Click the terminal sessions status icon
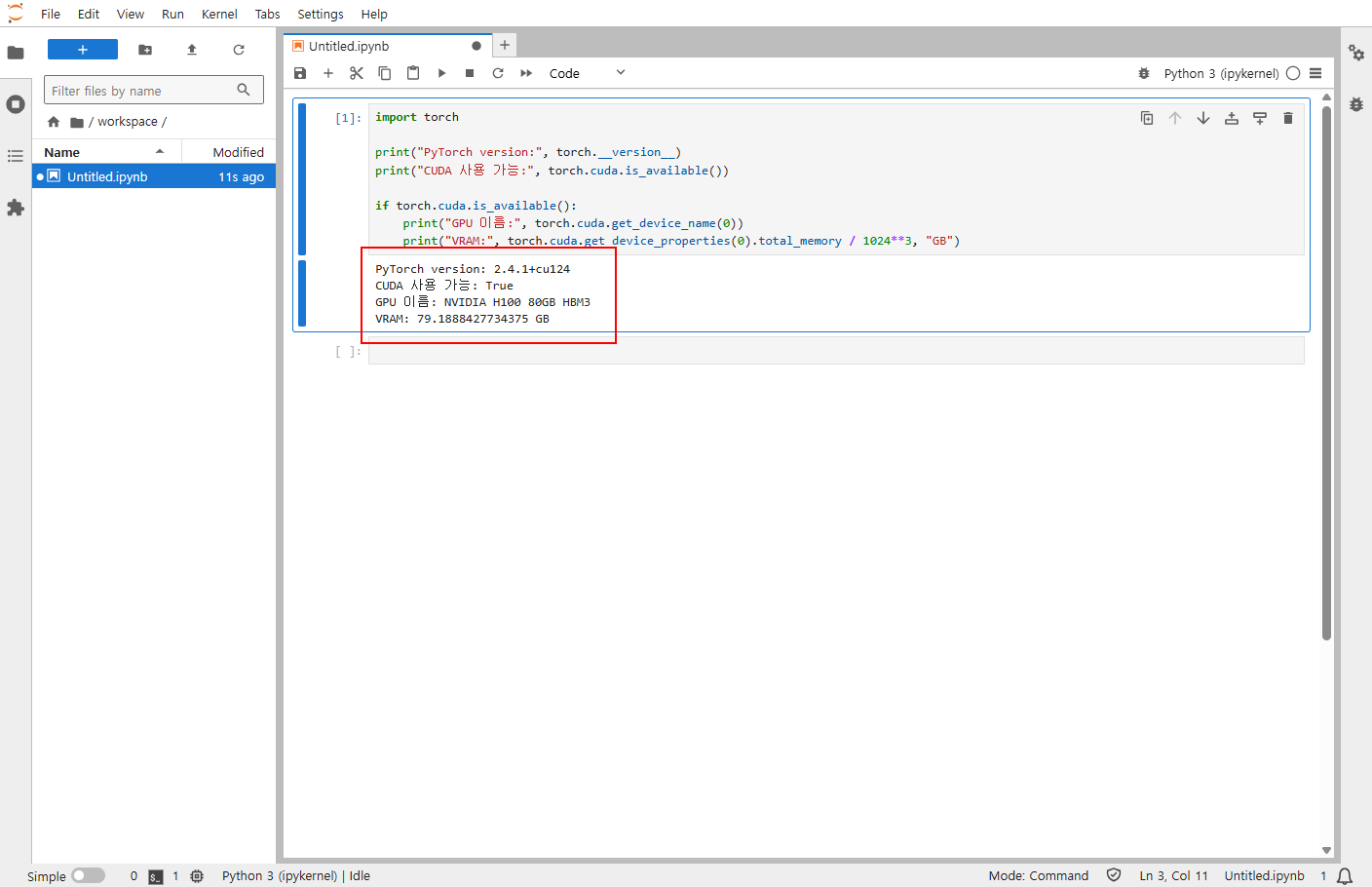The width and height of the screenshot is (1372, 887). coord(156,876)
